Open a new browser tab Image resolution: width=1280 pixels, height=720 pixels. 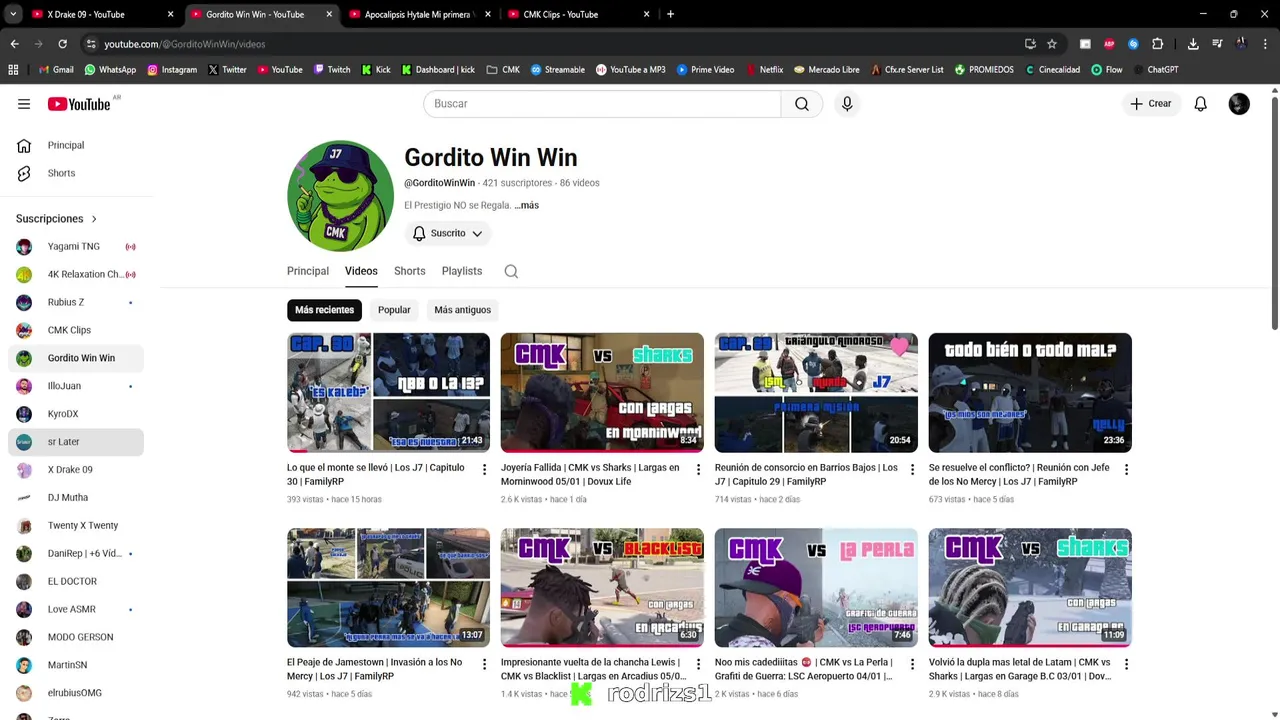[670, 14]
